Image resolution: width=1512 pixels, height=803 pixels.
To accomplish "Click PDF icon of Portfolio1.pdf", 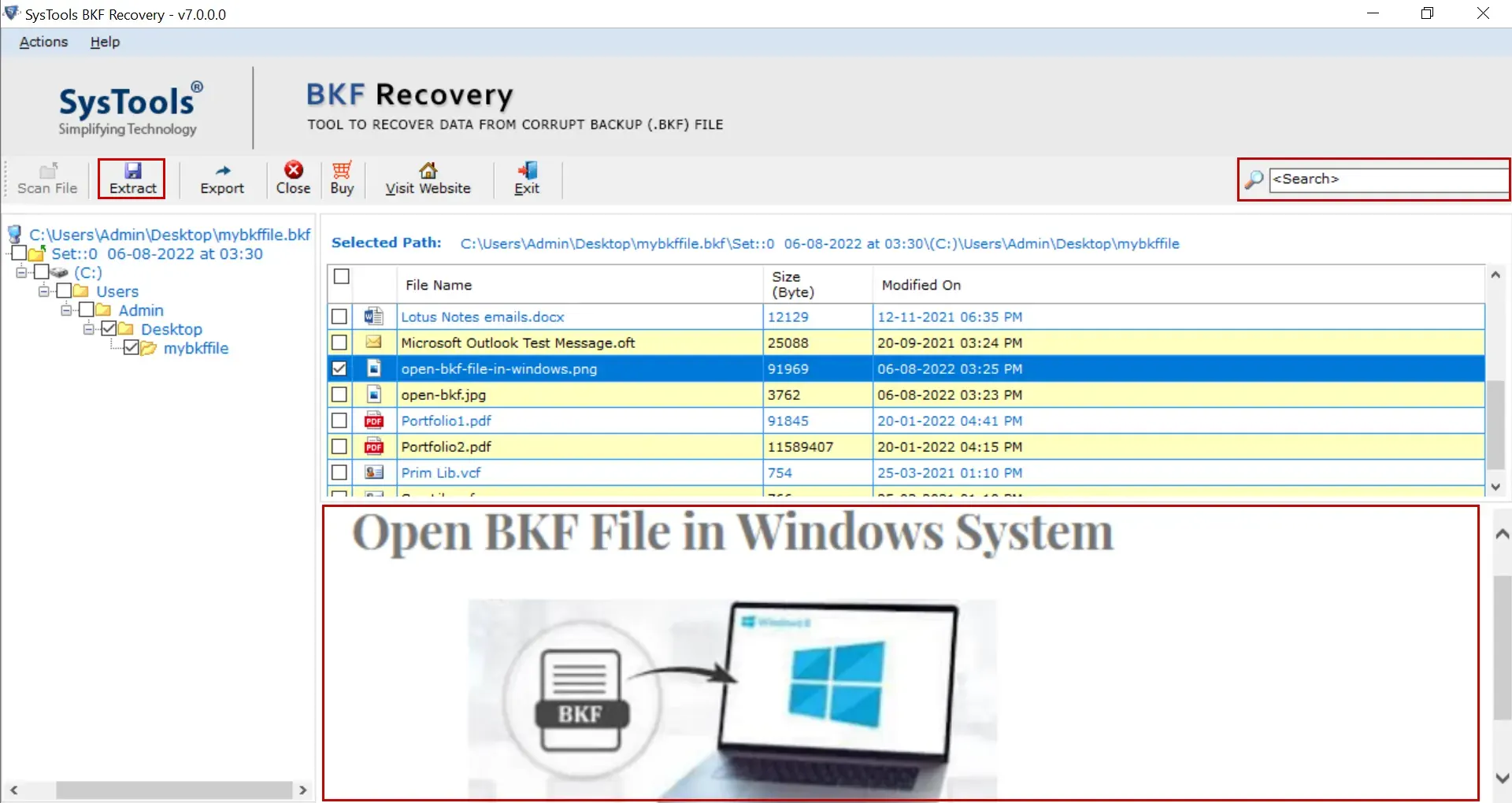I will pyautogui.click(x=374, y=420).
